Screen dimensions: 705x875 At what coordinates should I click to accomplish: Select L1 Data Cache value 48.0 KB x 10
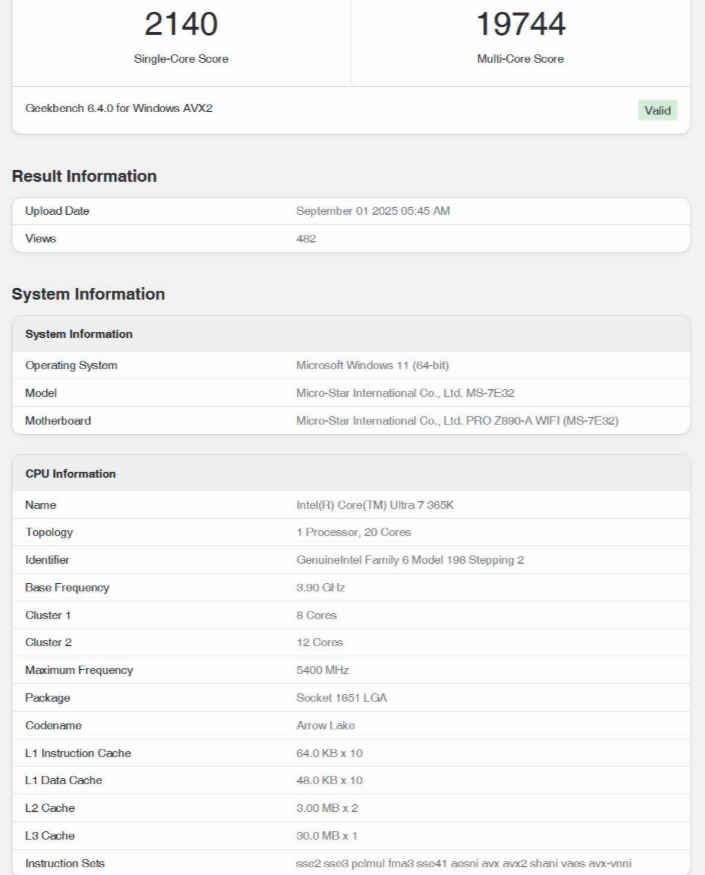(x=329, y=781)
